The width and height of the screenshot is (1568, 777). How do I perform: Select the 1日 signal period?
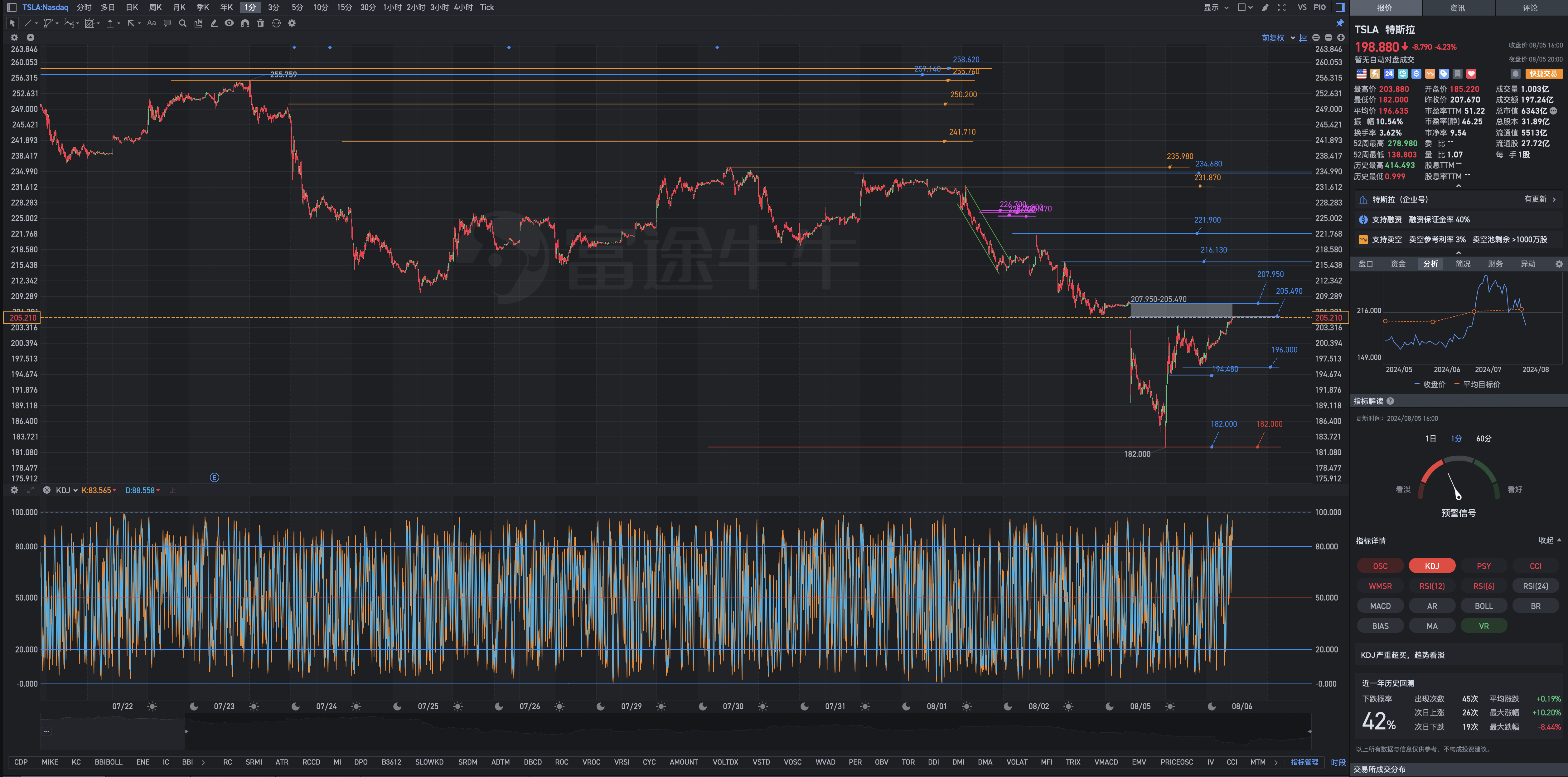1430,439
